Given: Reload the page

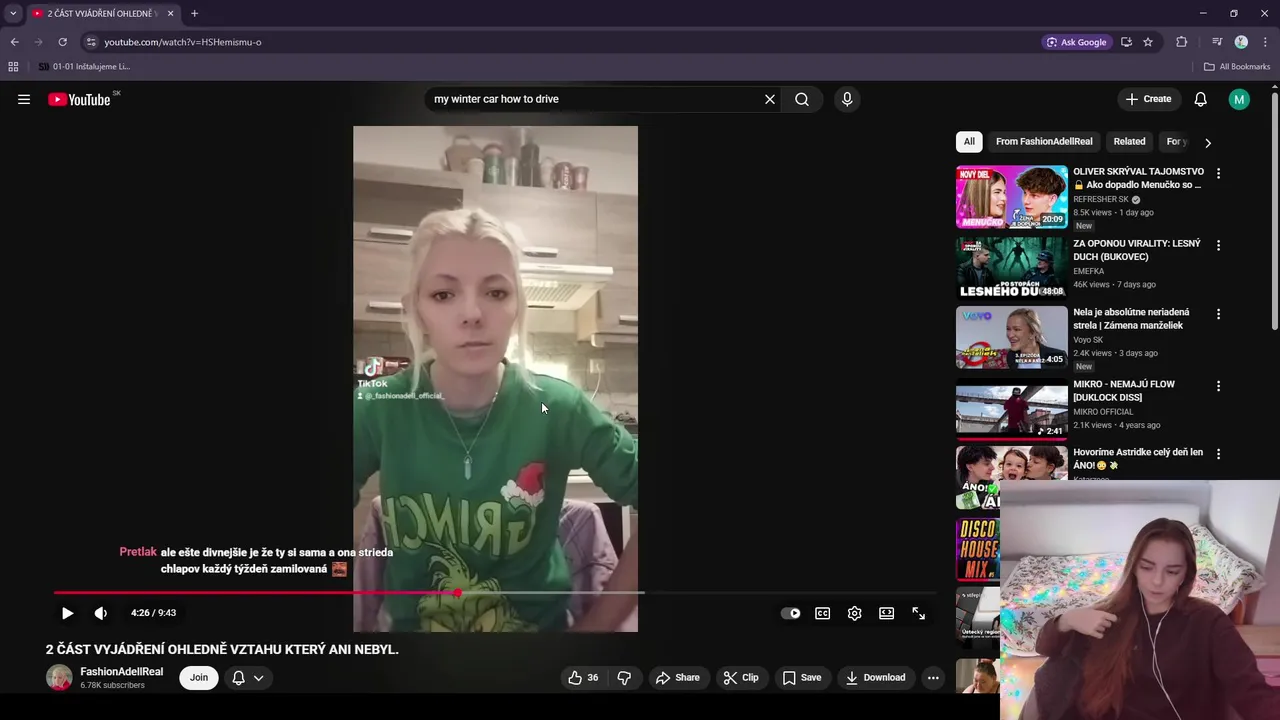Looking at the screenshot, I should point(62,42).
